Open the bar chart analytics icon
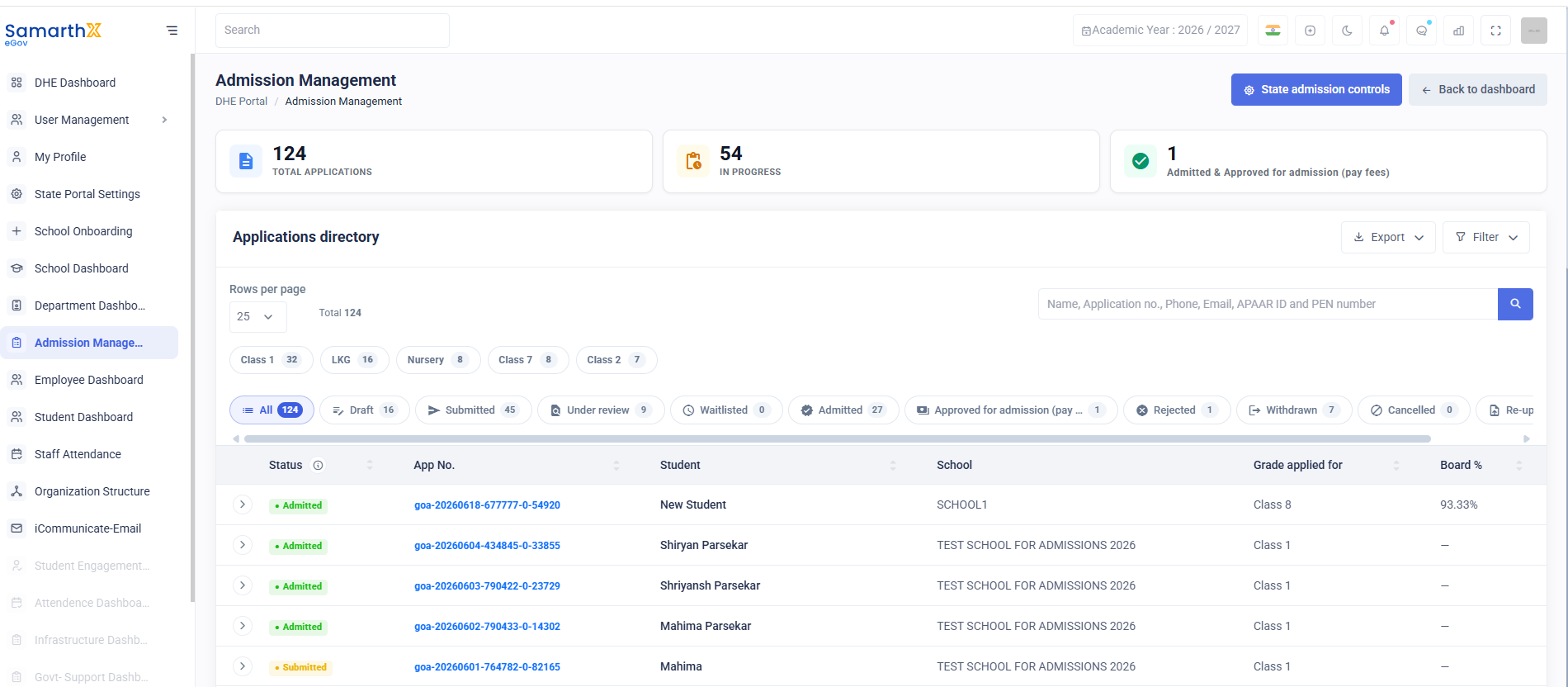 1458,31
